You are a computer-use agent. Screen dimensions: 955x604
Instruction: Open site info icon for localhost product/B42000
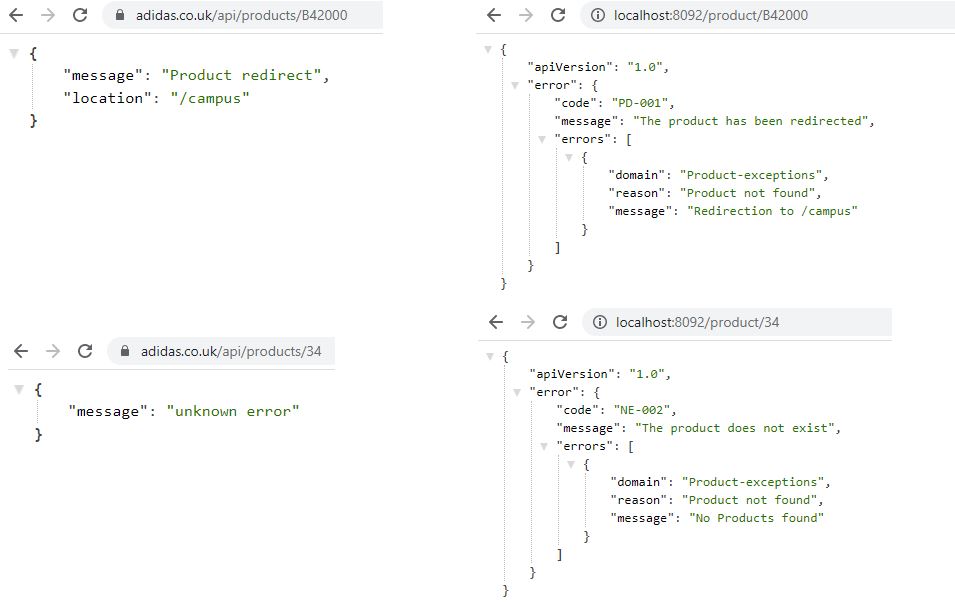(597, 15)
